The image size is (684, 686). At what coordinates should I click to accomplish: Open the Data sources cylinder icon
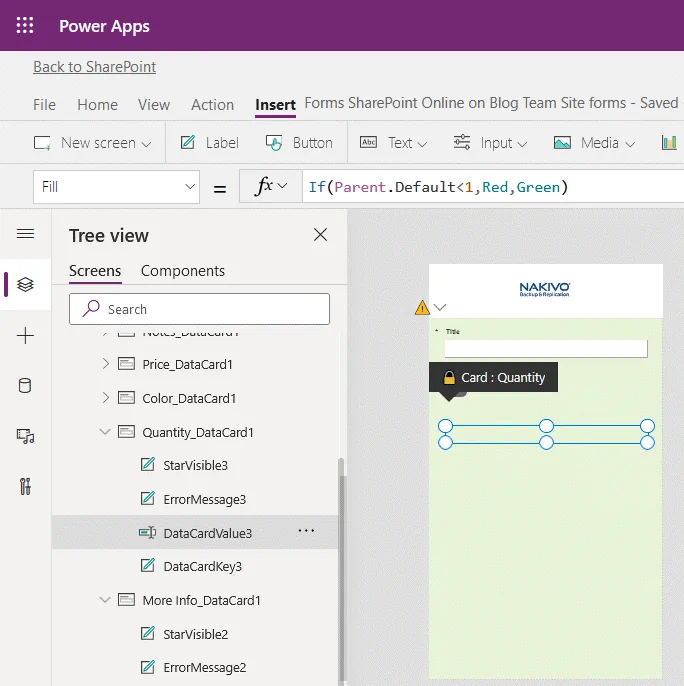tap(26, 386)
